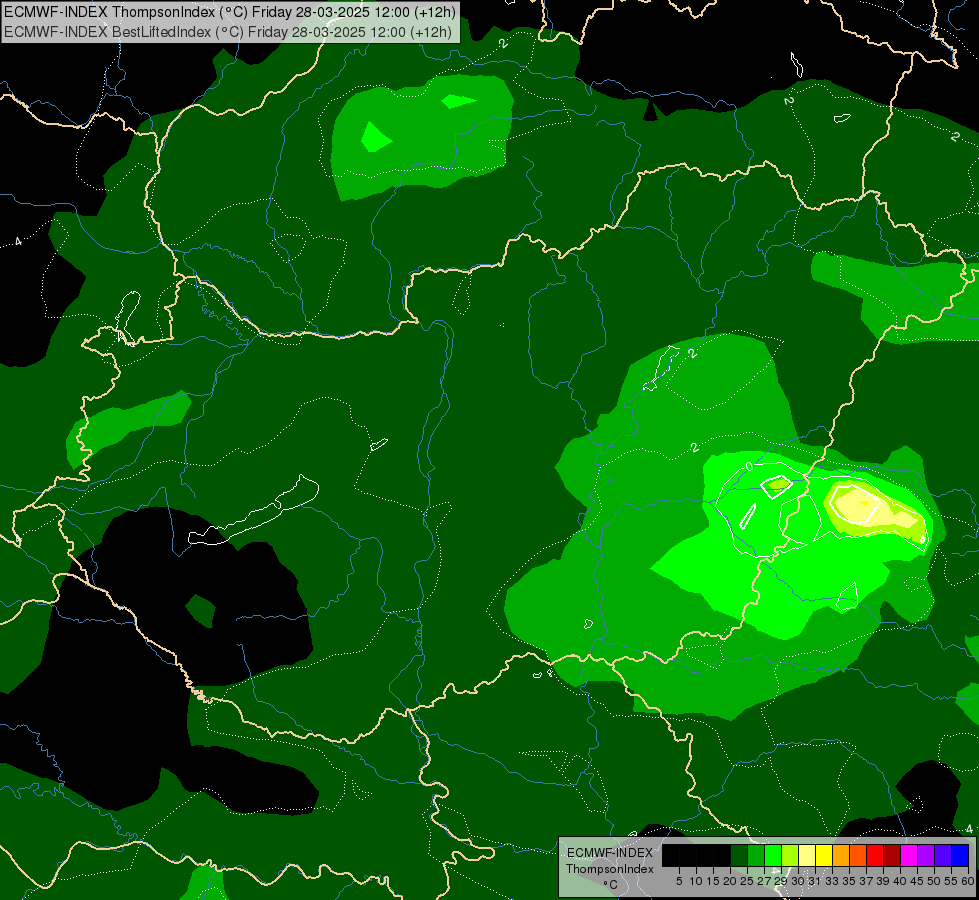Screen dimensions: 979x900
Task: Click the 0 contour label near the bright green area
Action: pyautogui.click(x=749, y=467)
